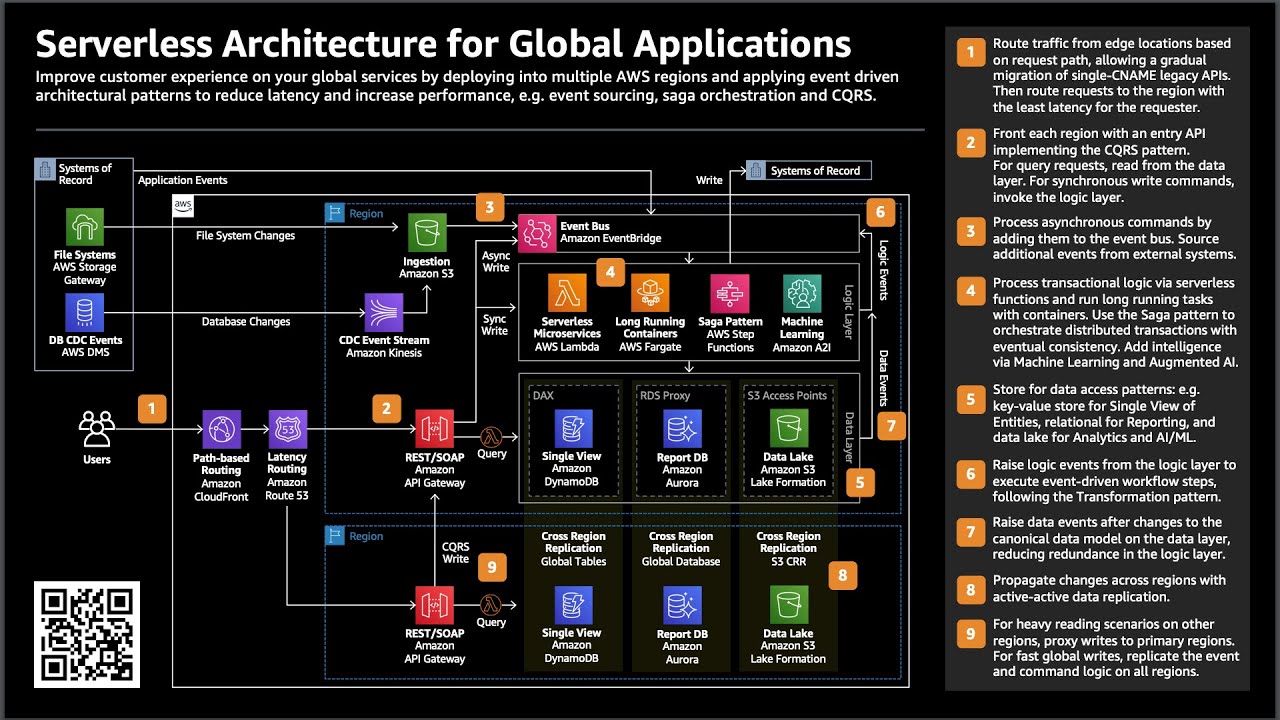Image resolution: width=1280 pixels, height=720 pixels.
Task: Click the 'Async Write' label
Action: pos(496,261)
